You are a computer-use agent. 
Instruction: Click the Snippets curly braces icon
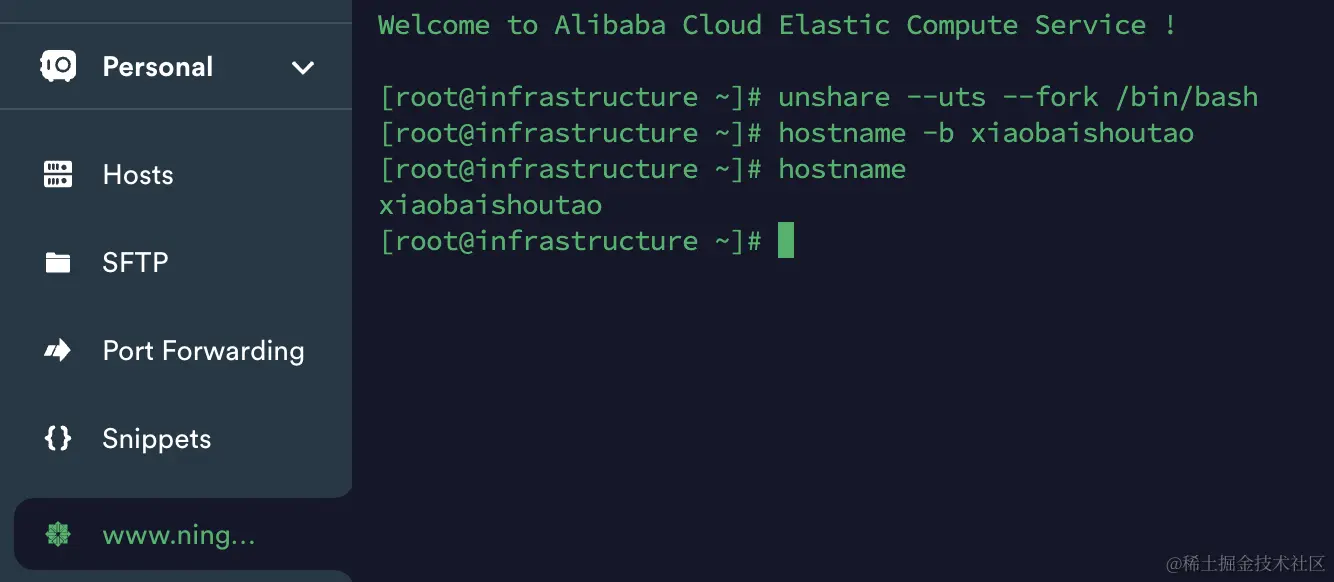click(x=58, y=438)
